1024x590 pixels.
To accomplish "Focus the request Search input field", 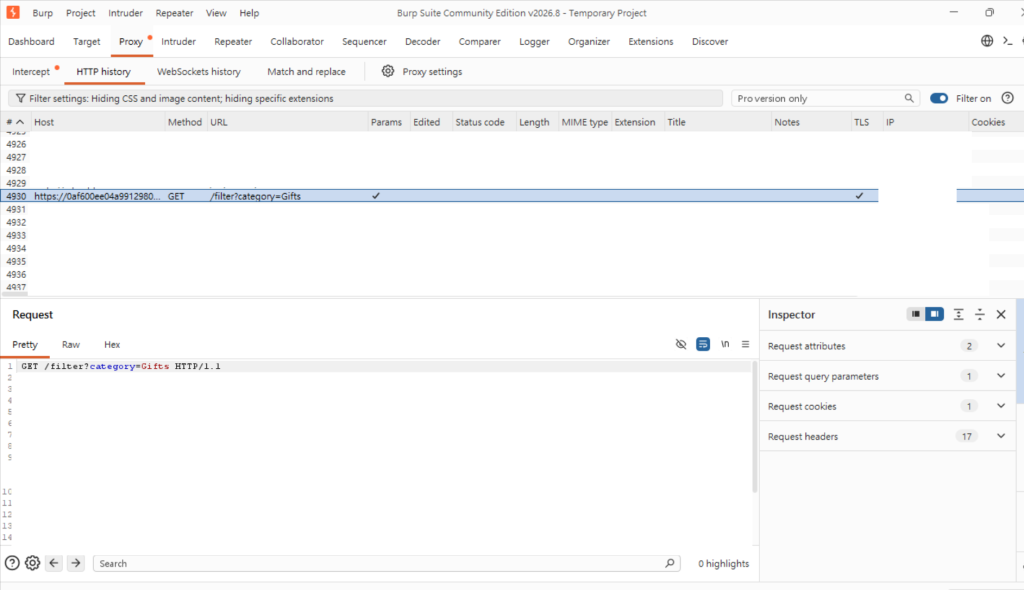I will tap(387, 563).
